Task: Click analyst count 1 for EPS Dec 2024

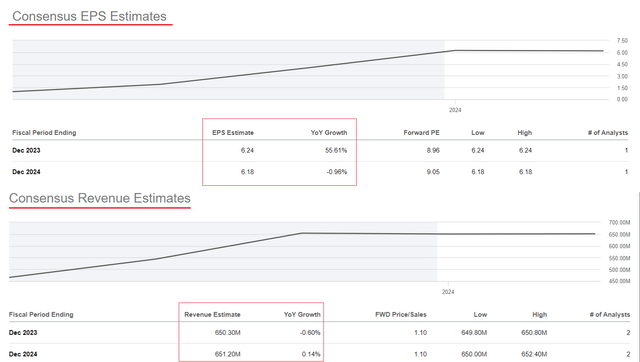Action: tap(626, 172)
